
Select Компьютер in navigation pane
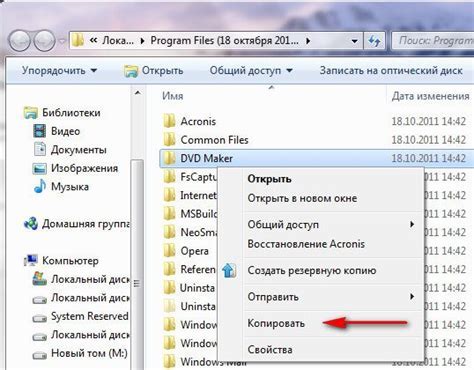click(x=61, y=261)
